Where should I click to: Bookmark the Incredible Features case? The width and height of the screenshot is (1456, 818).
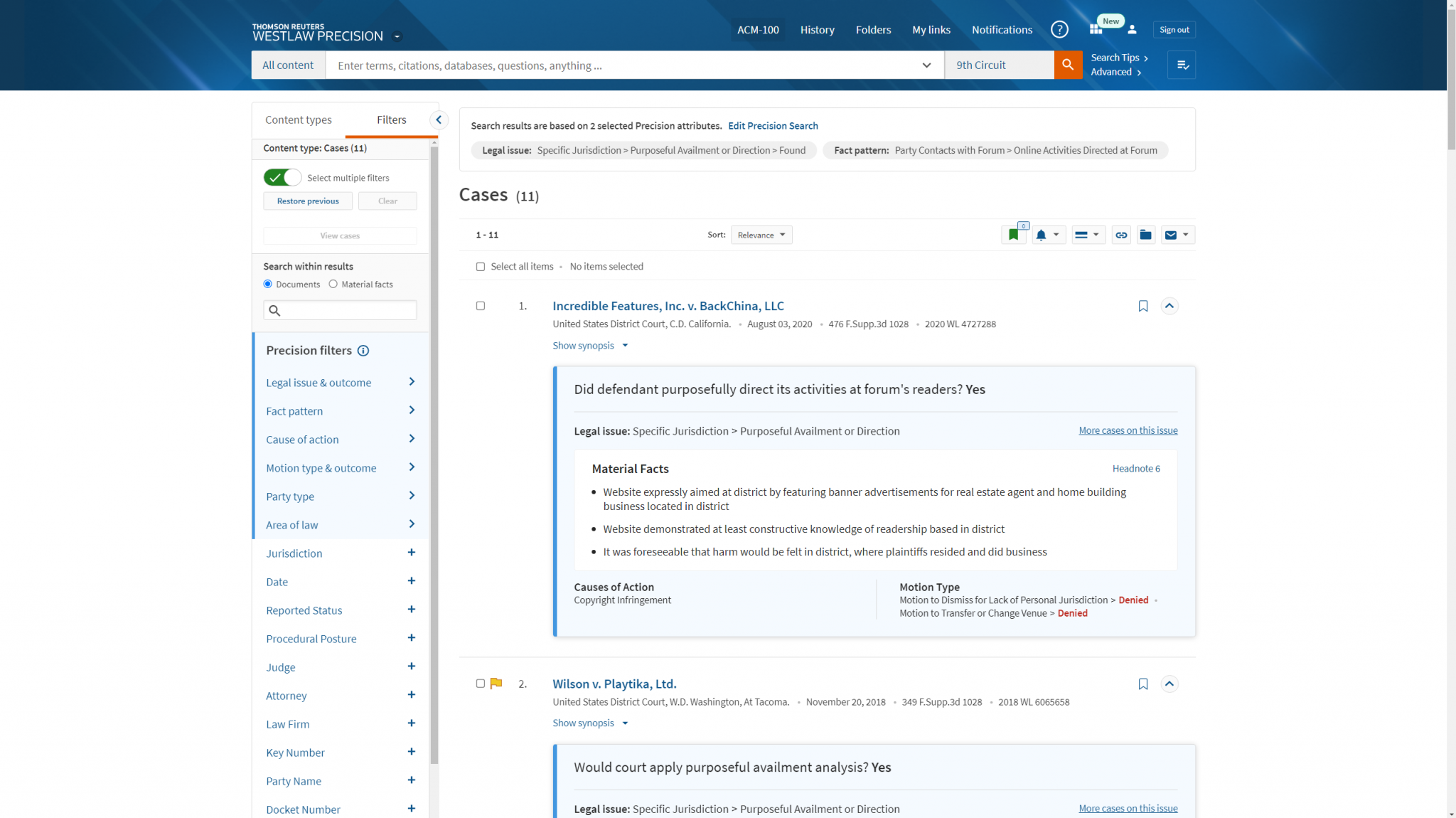1142,306
